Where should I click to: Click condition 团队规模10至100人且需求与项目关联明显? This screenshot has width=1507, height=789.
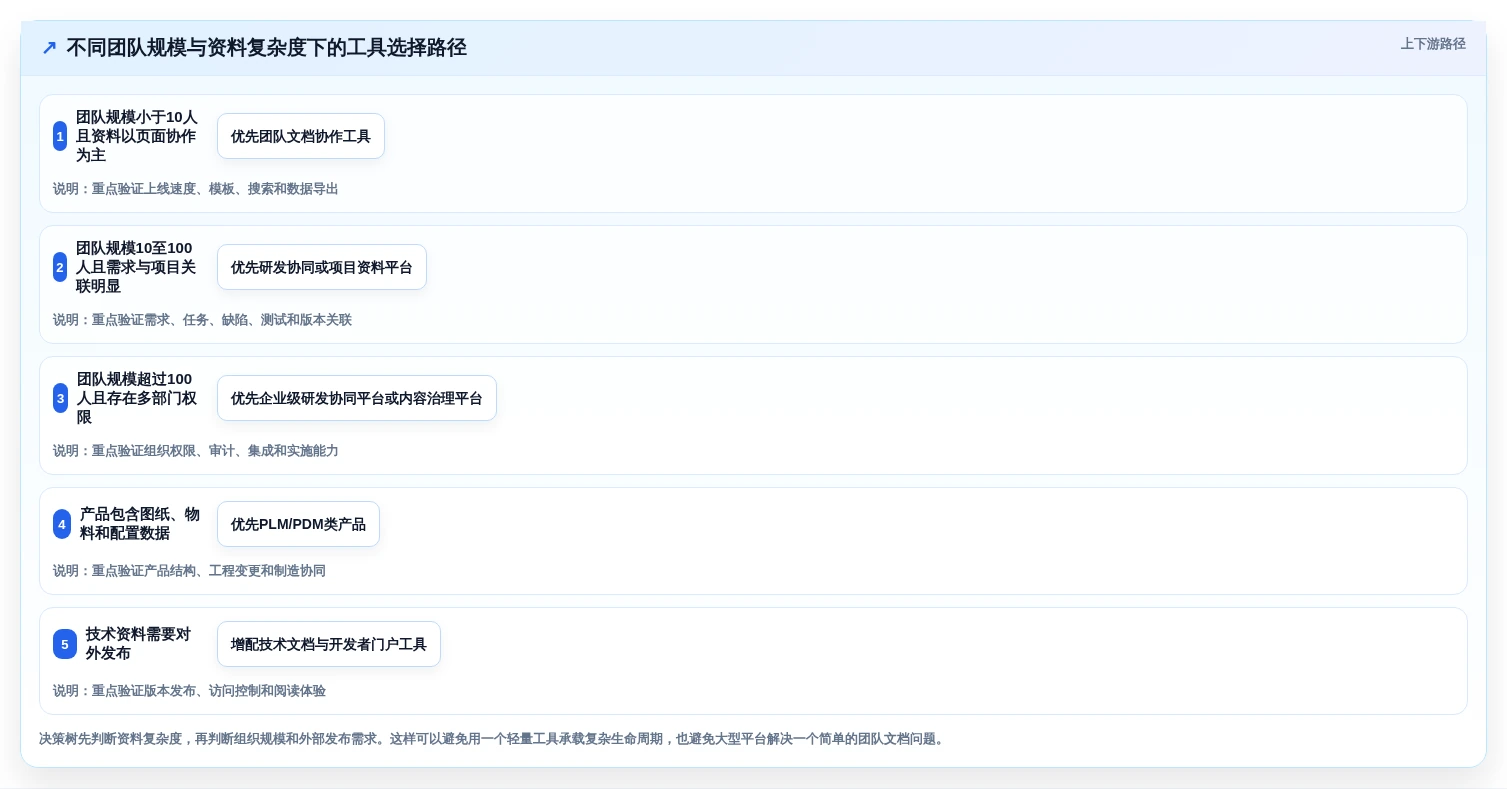138,267
